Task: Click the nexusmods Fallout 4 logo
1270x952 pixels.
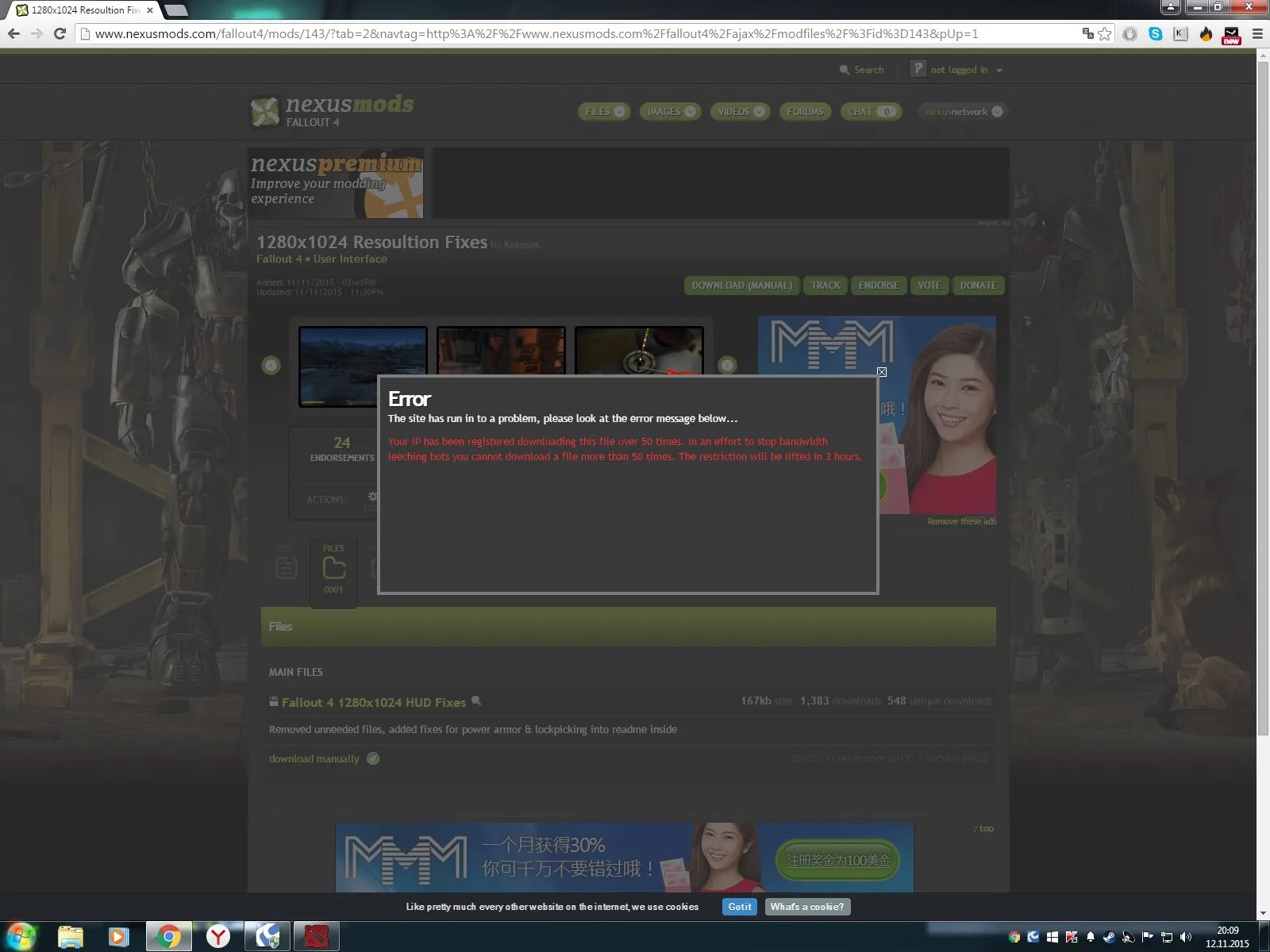Action: (332, 111)
